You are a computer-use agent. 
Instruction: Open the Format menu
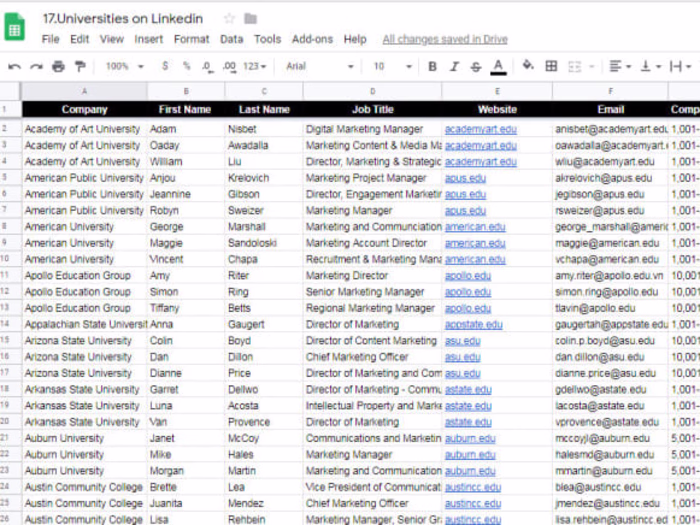[x=192, y=39]
